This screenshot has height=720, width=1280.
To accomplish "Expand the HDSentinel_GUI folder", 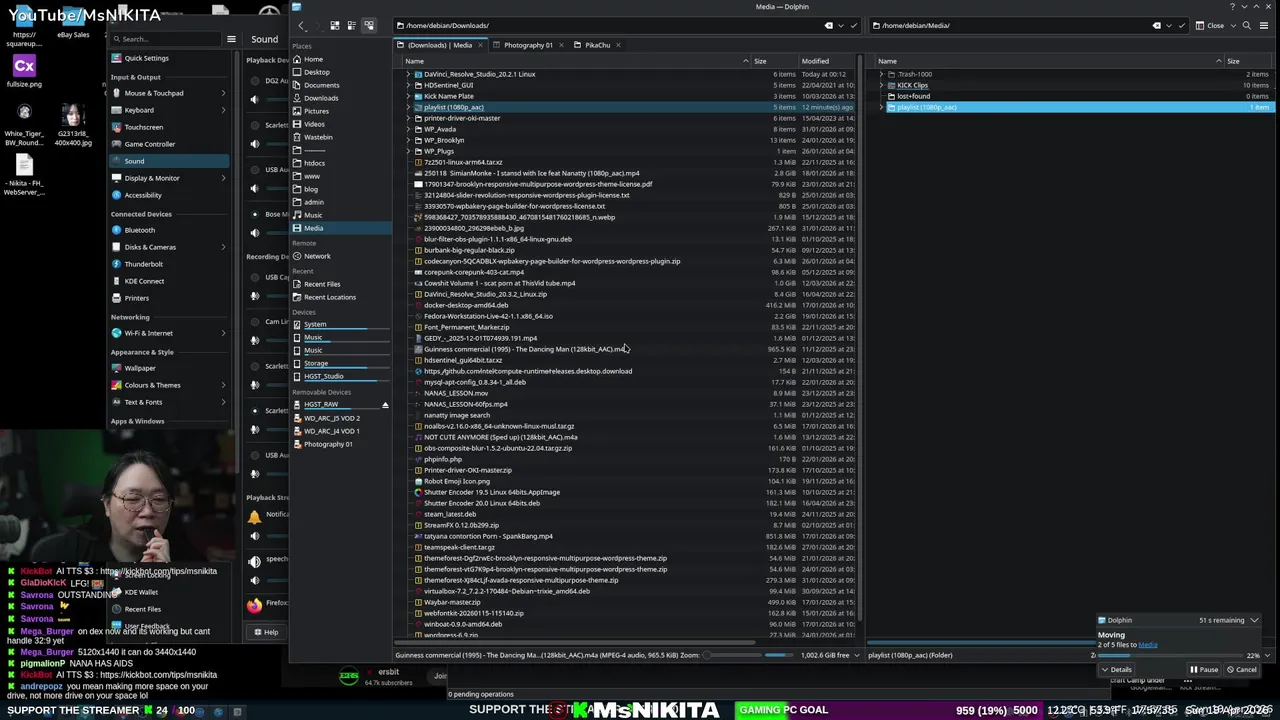I will (x=409, y=85).
